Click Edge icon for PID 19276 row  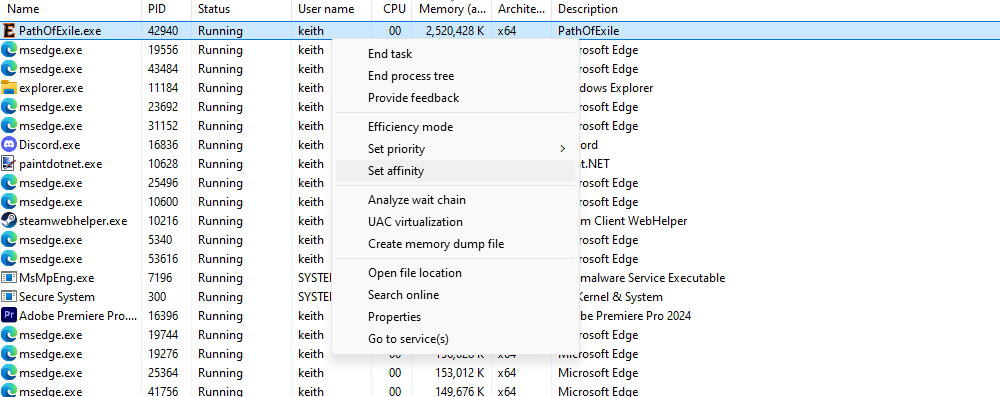click(x=9, y=354)
